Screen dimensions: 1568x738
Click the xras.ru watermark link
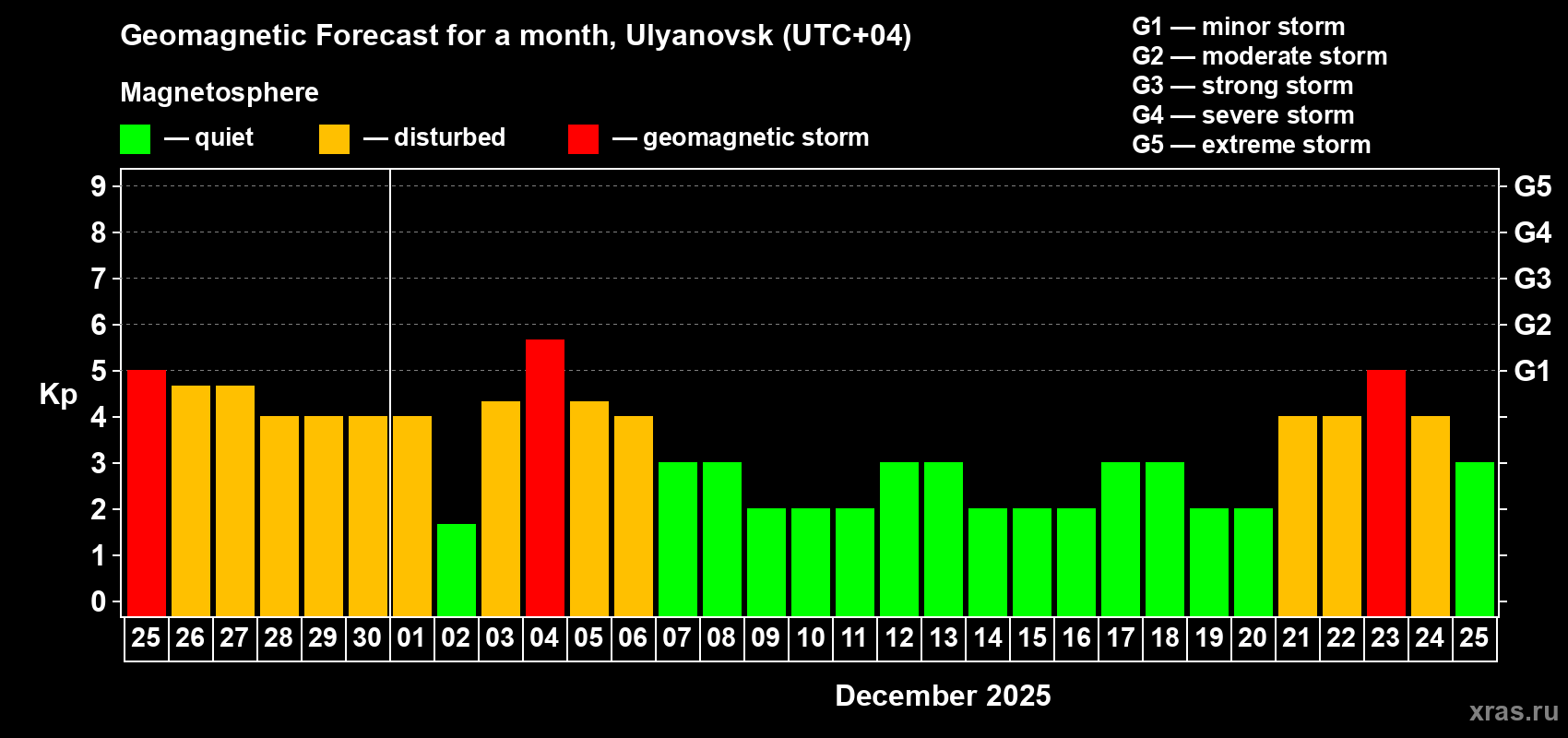1514,711
